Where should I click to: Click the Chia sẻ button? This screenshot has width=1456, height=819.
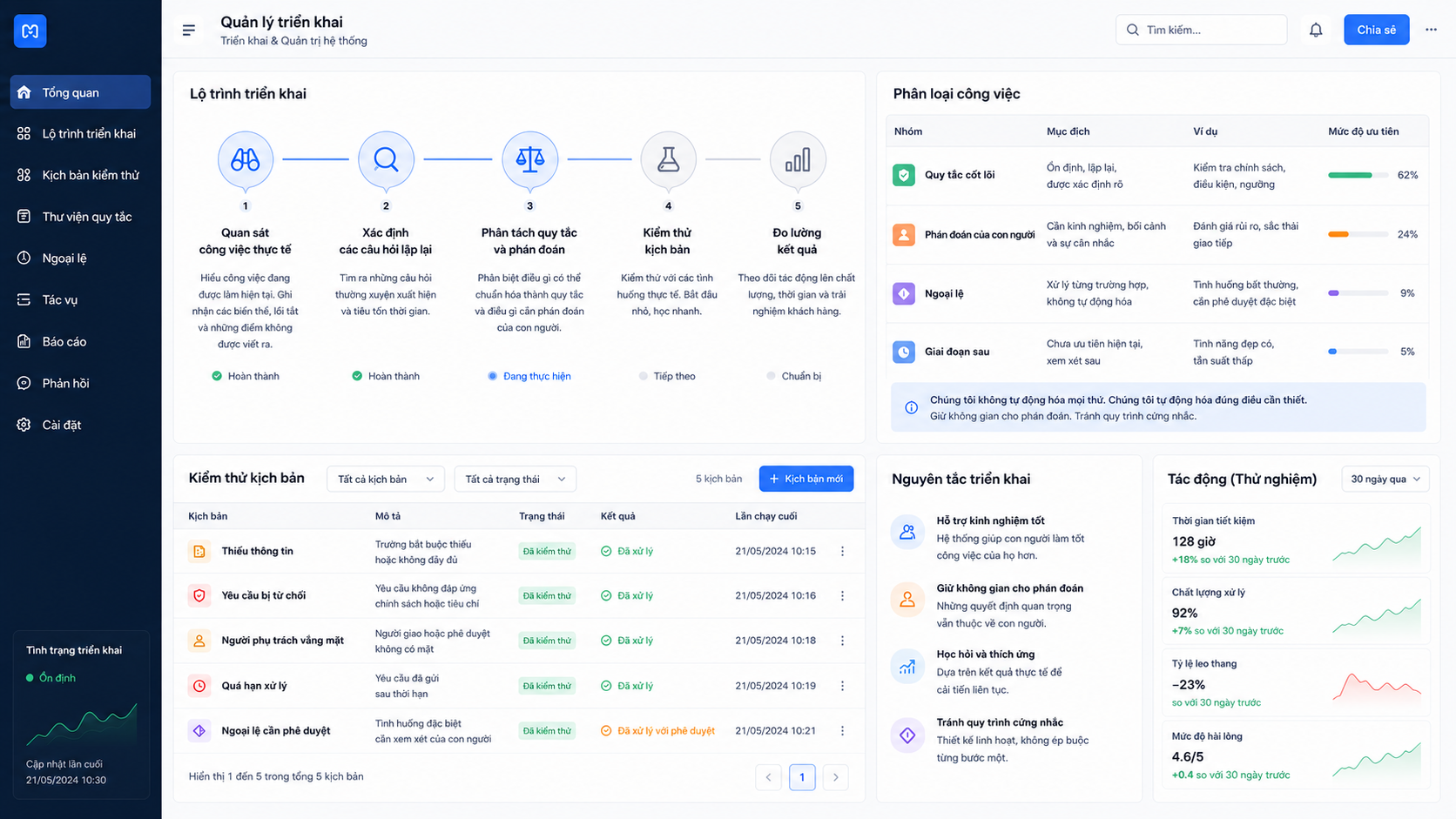(1376, 30)
